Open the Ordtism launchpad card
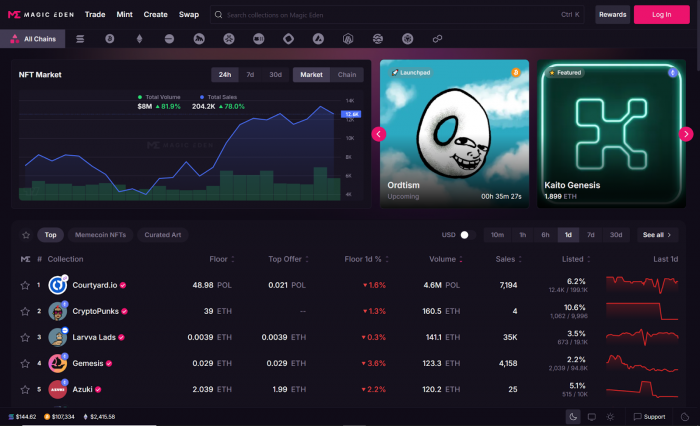This screenshot has width=700, height=426. pyautogui.click(x=454, y=134)
